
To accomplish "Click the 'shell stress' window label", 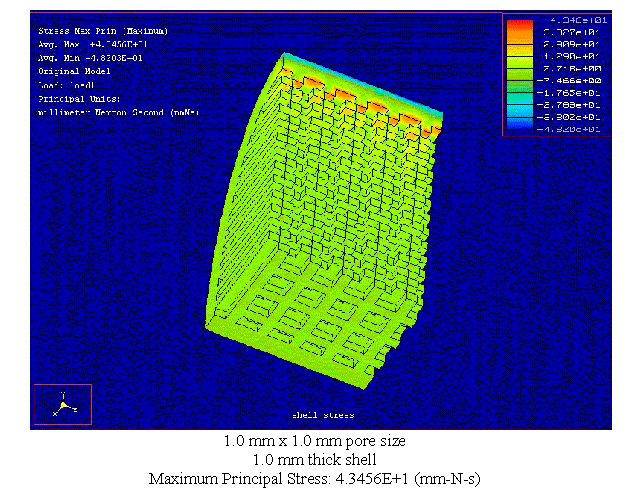I will [322, 415].
